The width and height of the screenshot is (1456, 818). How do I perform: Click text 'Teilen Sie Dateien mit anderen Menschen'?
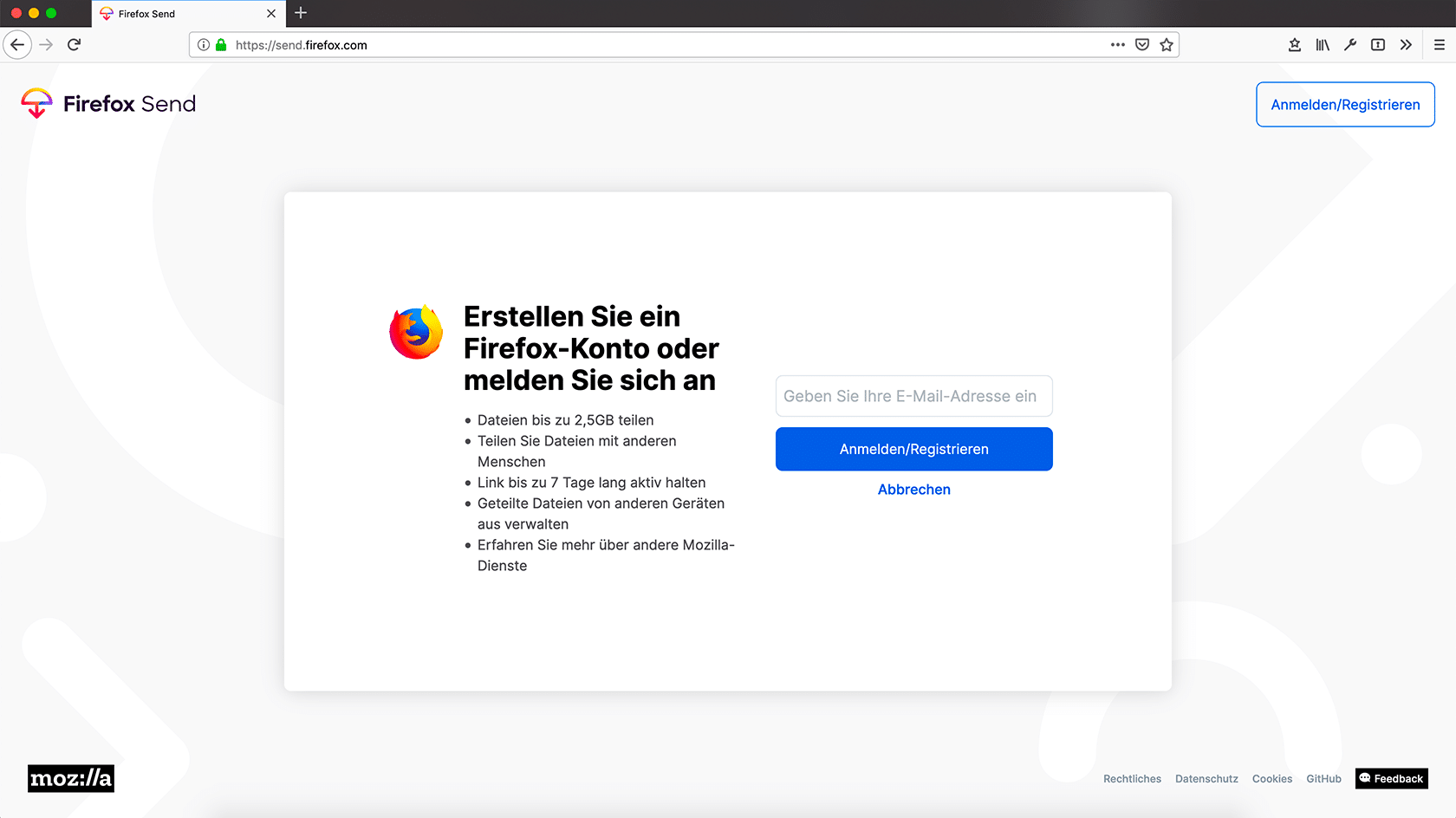[577, 451]
